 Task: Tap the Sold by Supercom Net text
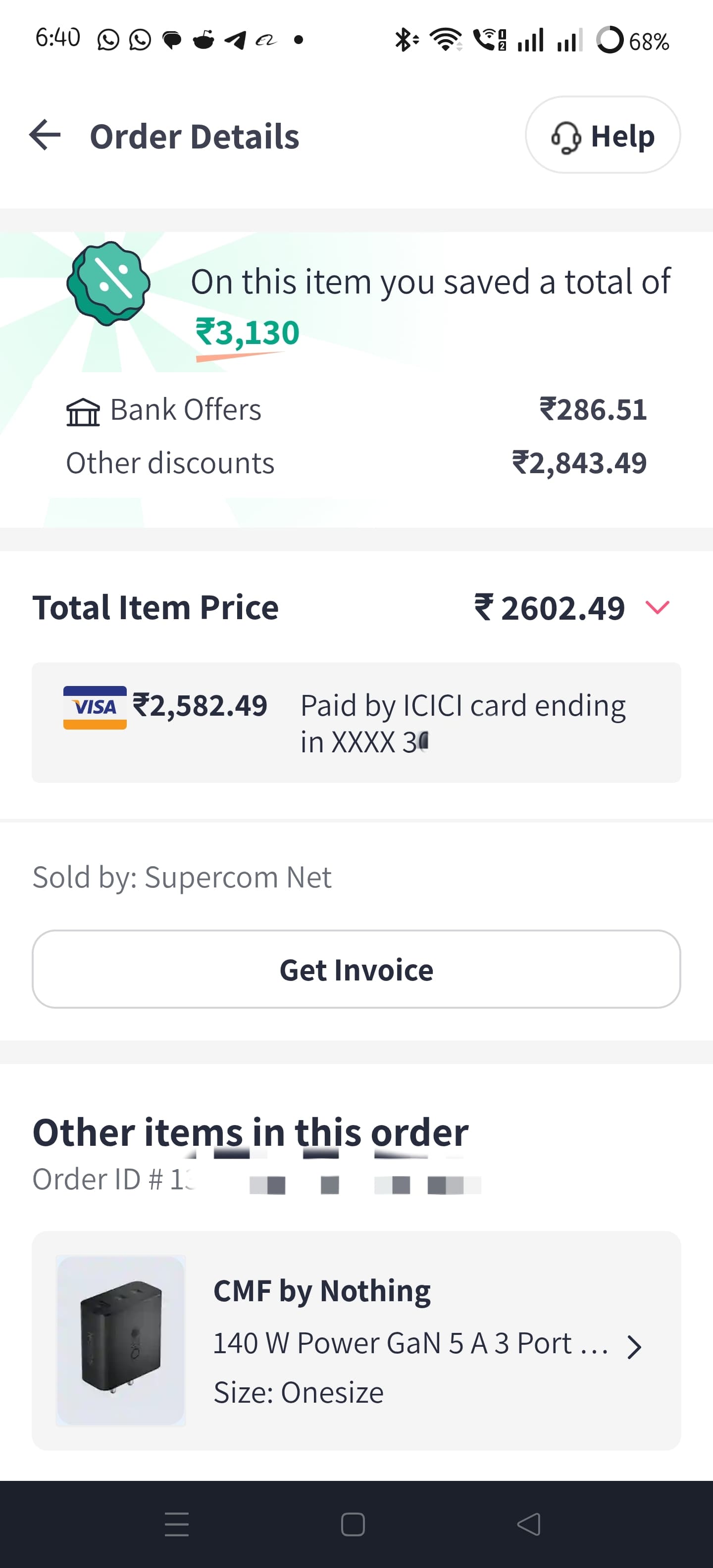181,877
